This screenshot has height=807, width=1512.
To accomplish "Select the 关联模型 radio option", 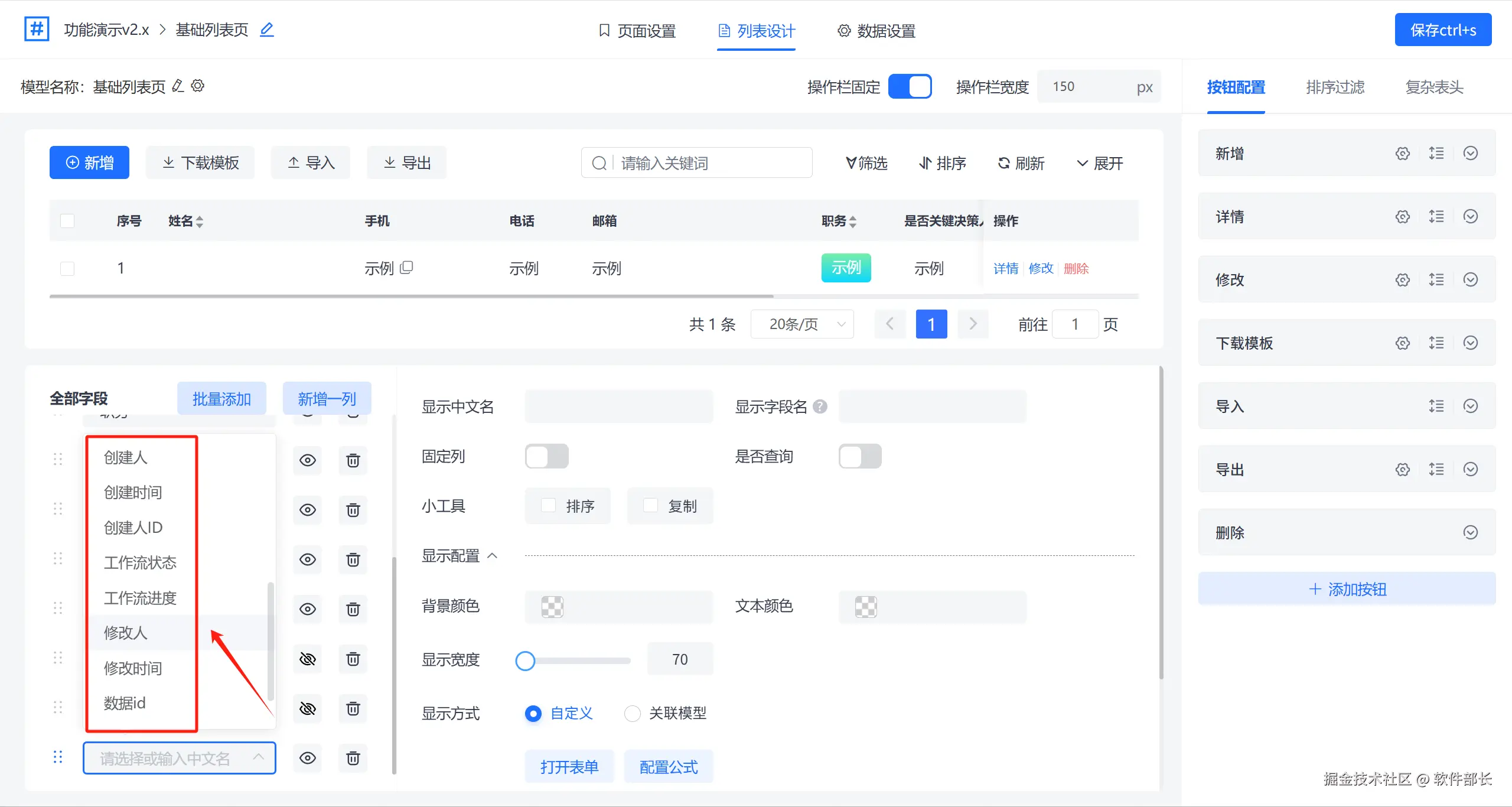I will 633,714.
